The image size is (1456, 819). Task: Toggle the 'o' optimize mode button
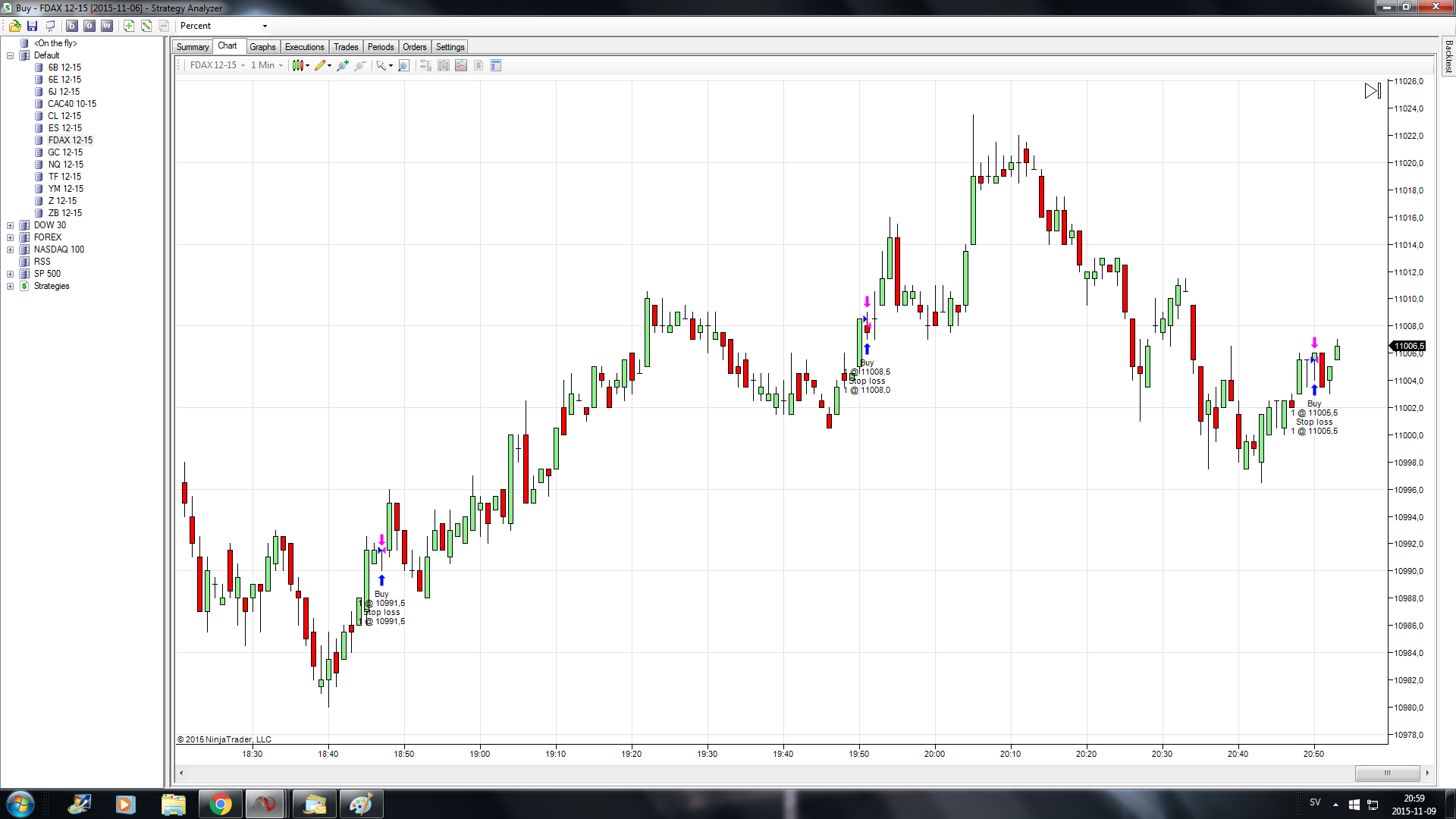(89, 26)
